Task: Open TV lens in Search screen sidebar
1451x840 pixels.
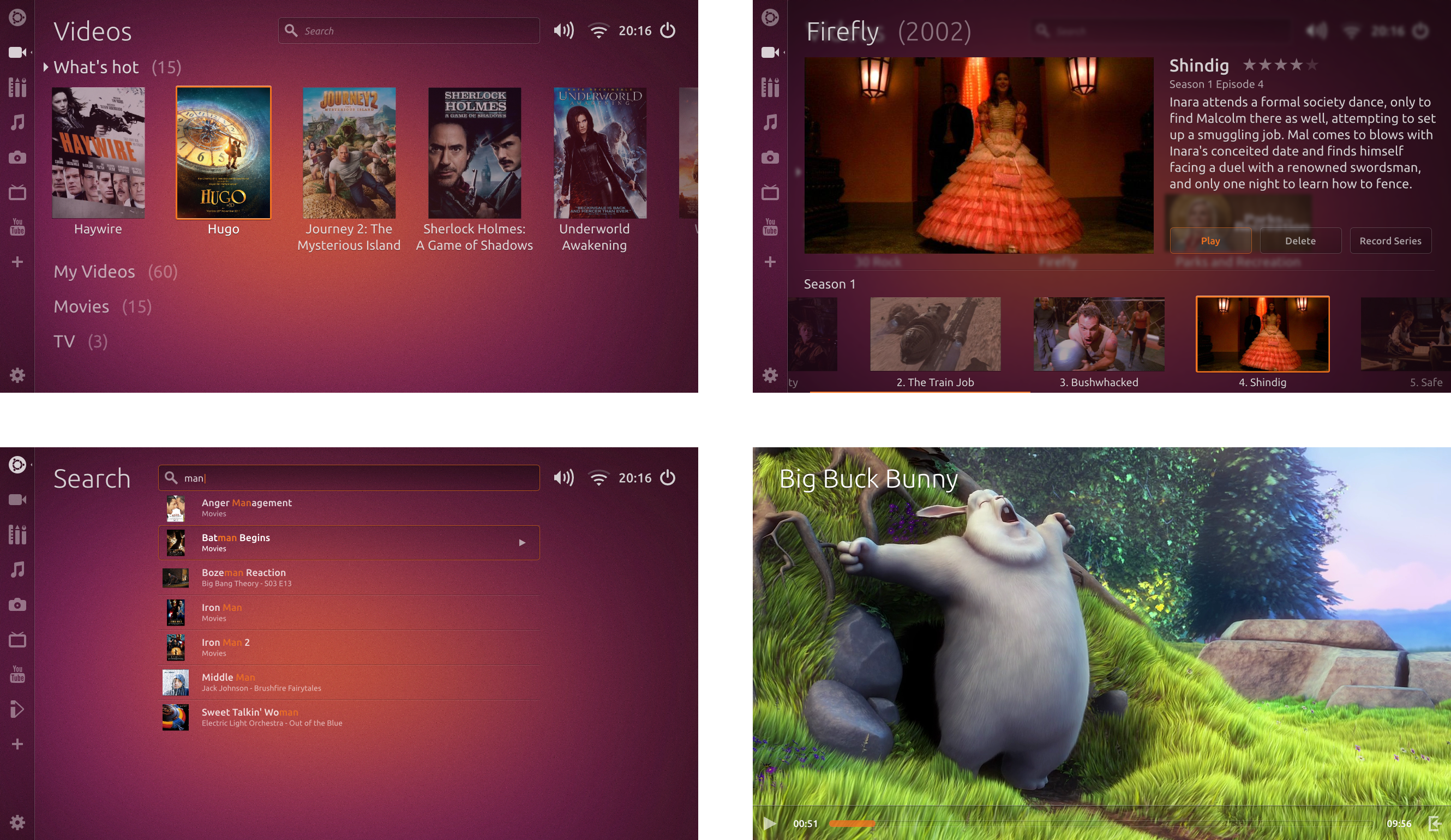Action: pyautogui.click(x=17, y=640)
